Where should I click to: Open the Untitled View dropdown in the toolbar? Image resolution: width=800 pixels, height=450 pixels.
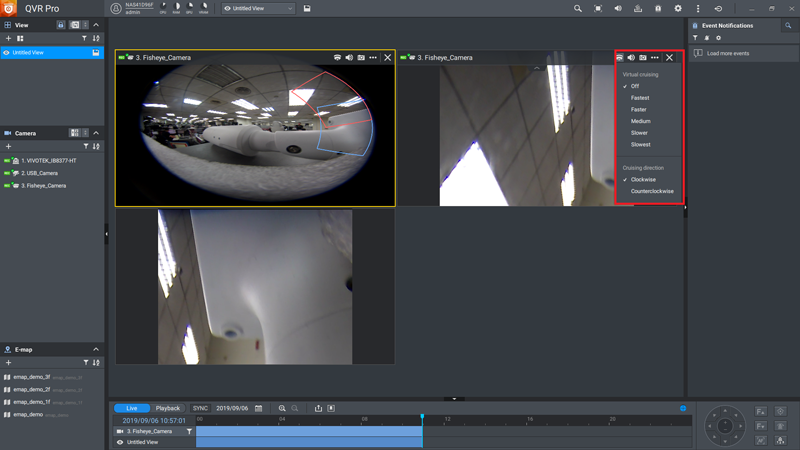click(x=258, y=9)
